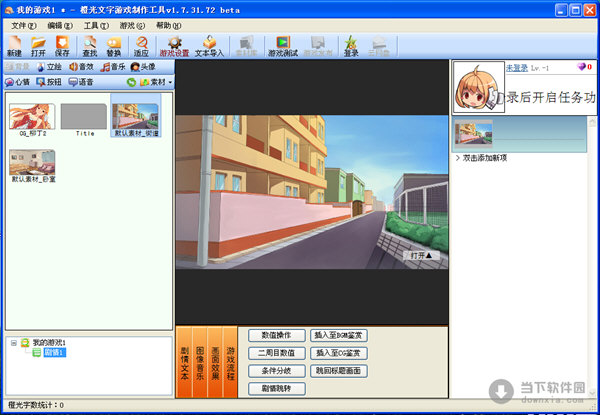
Task: Collapse the 我的游戏1 tree node
Action: point(14,343)
